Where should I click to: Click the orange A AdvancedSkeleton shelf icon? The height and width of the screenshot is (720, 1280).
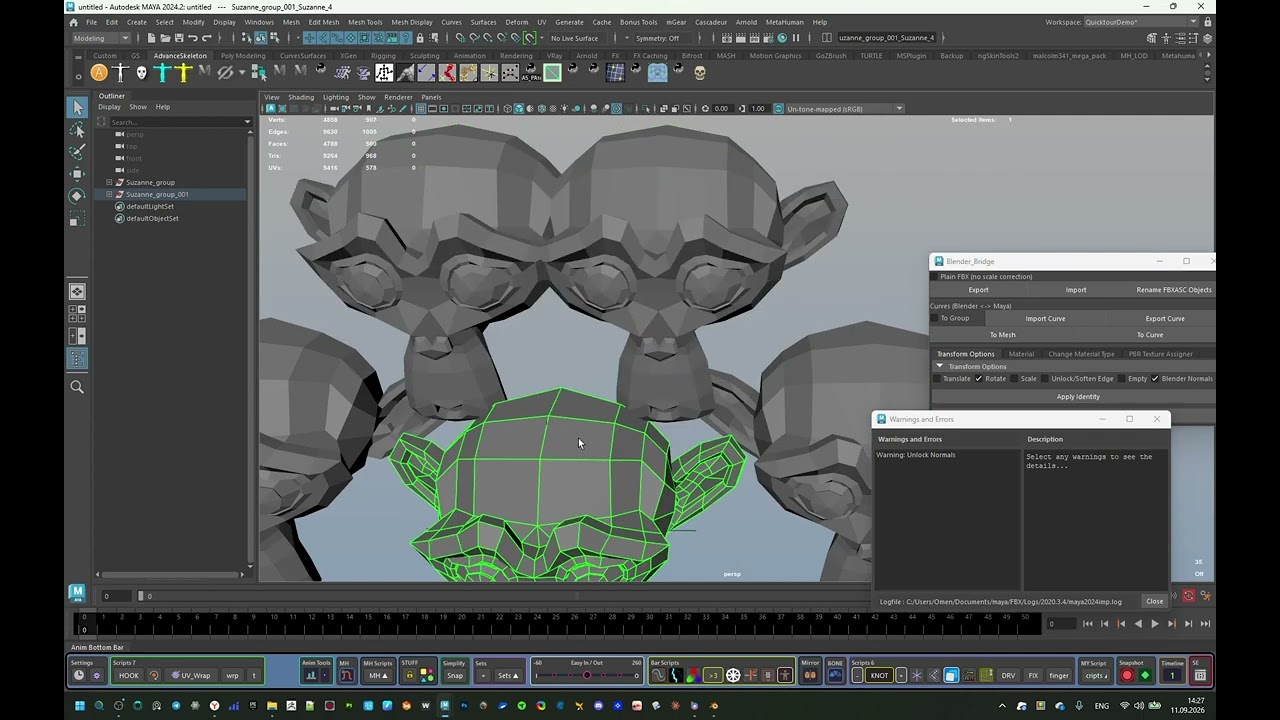[99, 72]
